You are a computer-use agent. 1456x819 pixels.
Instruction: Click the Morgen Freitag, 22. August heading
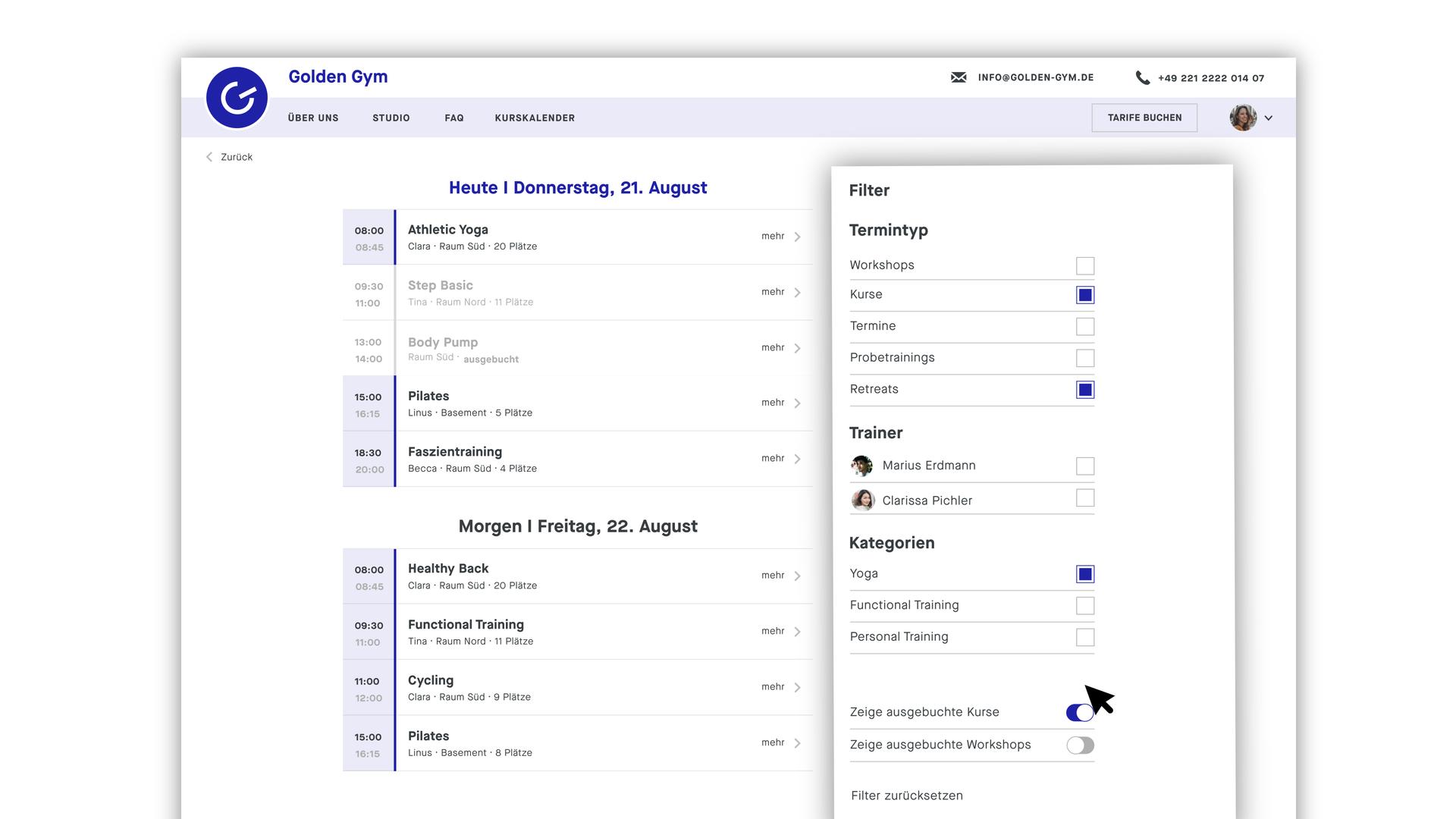coord(578,526)
